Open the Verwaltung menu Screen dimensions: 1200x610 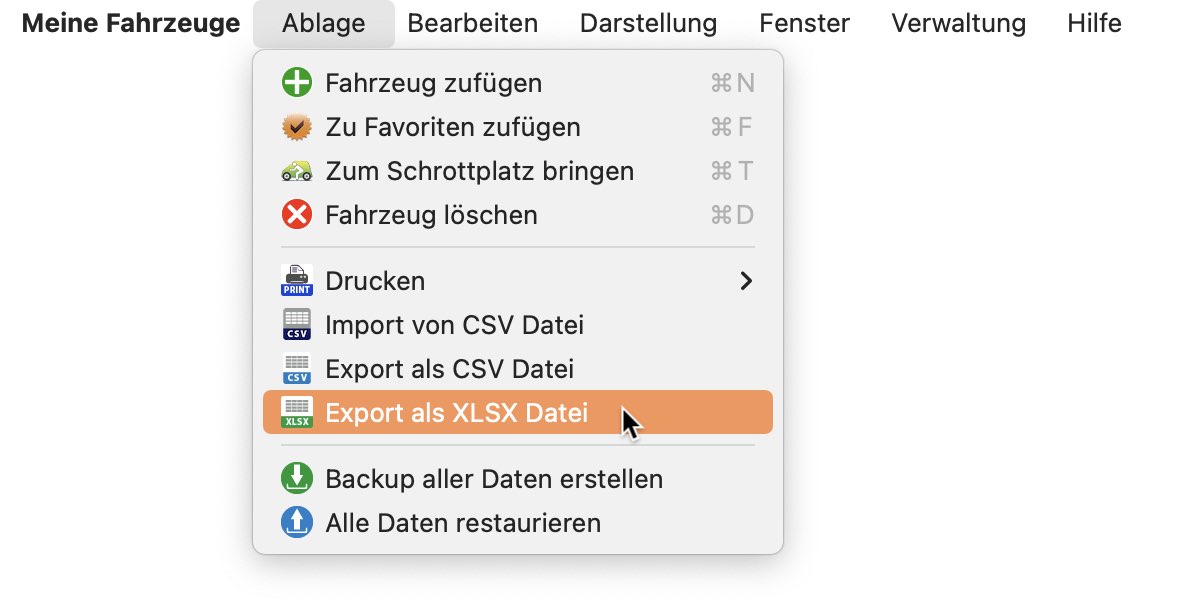click(959, 23)
